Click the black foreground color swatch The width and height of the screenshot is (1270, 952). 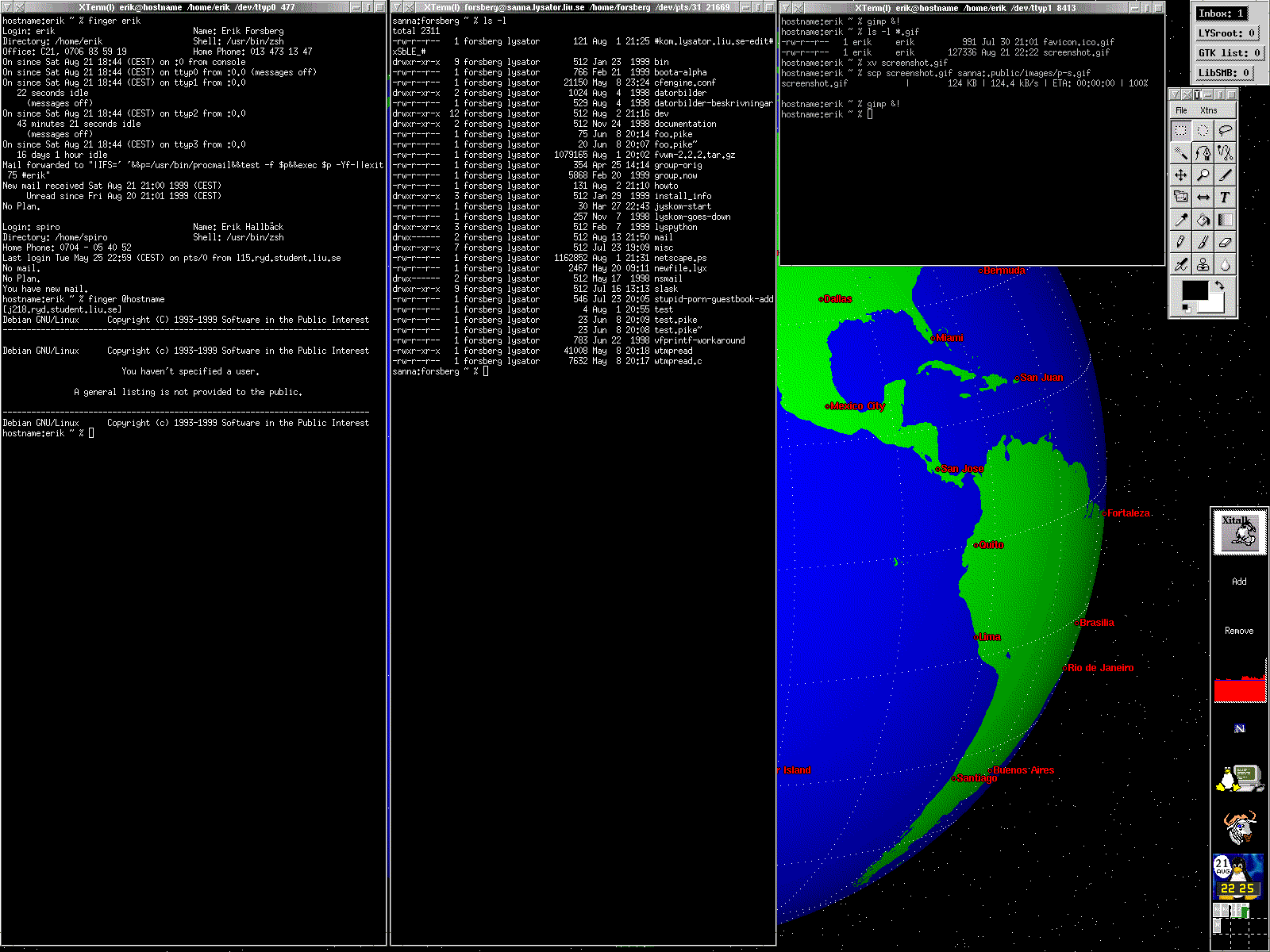coord(1193,291)
